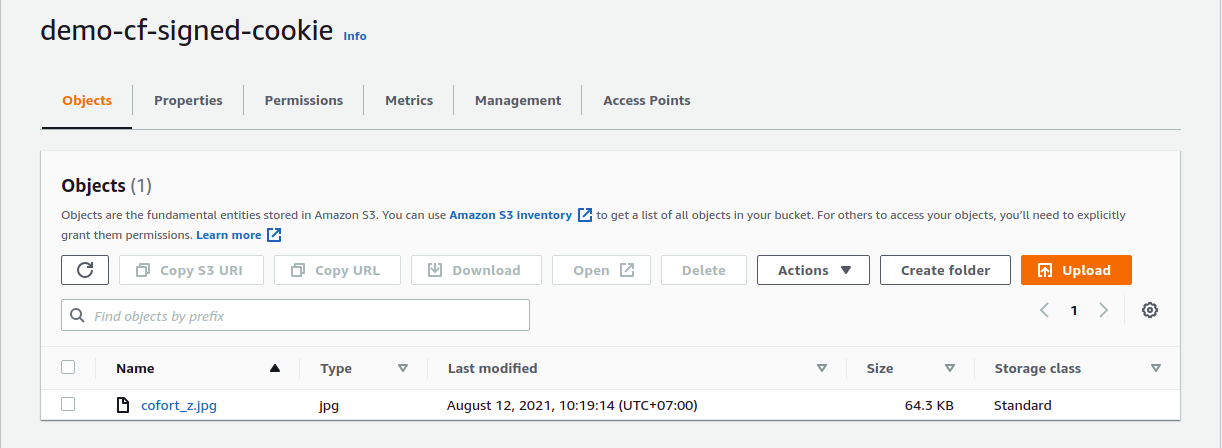
Task: Open the cofort_z.jpg object link
Action: tap(179, 405)
